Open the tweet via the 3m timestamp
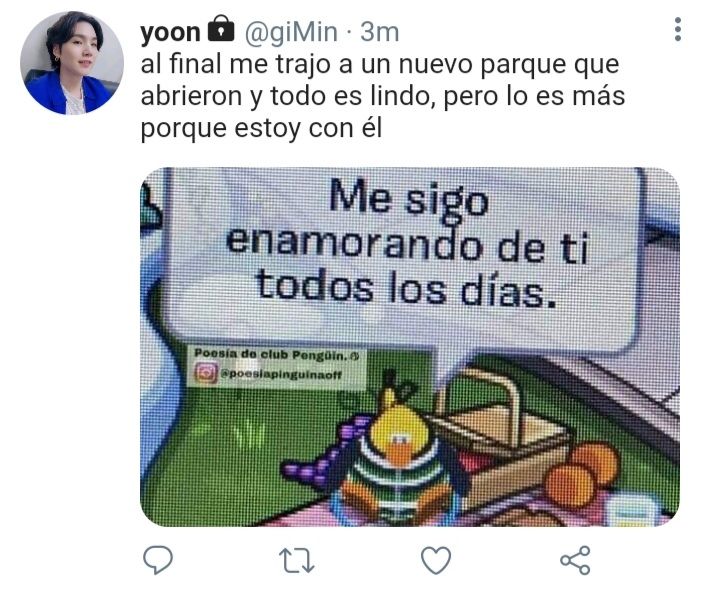Image resolution: width=720 pixels, height=591 pixels. pyautogui.click(x=379, y=32)
